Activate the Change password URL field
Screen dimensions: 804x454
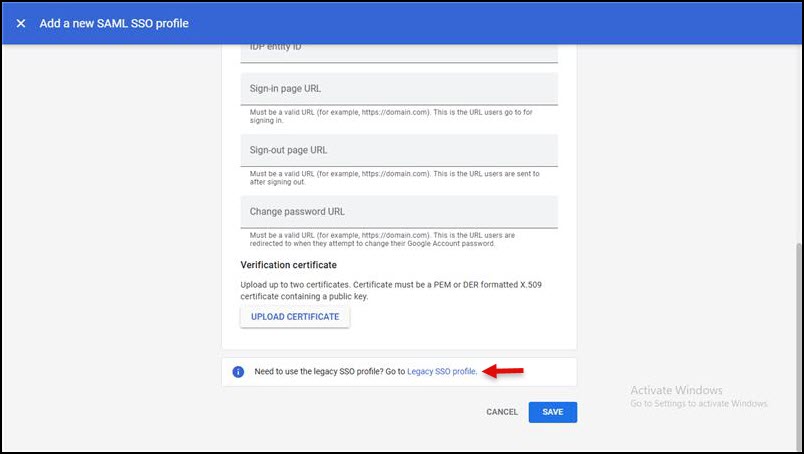(x=398, y=212)
